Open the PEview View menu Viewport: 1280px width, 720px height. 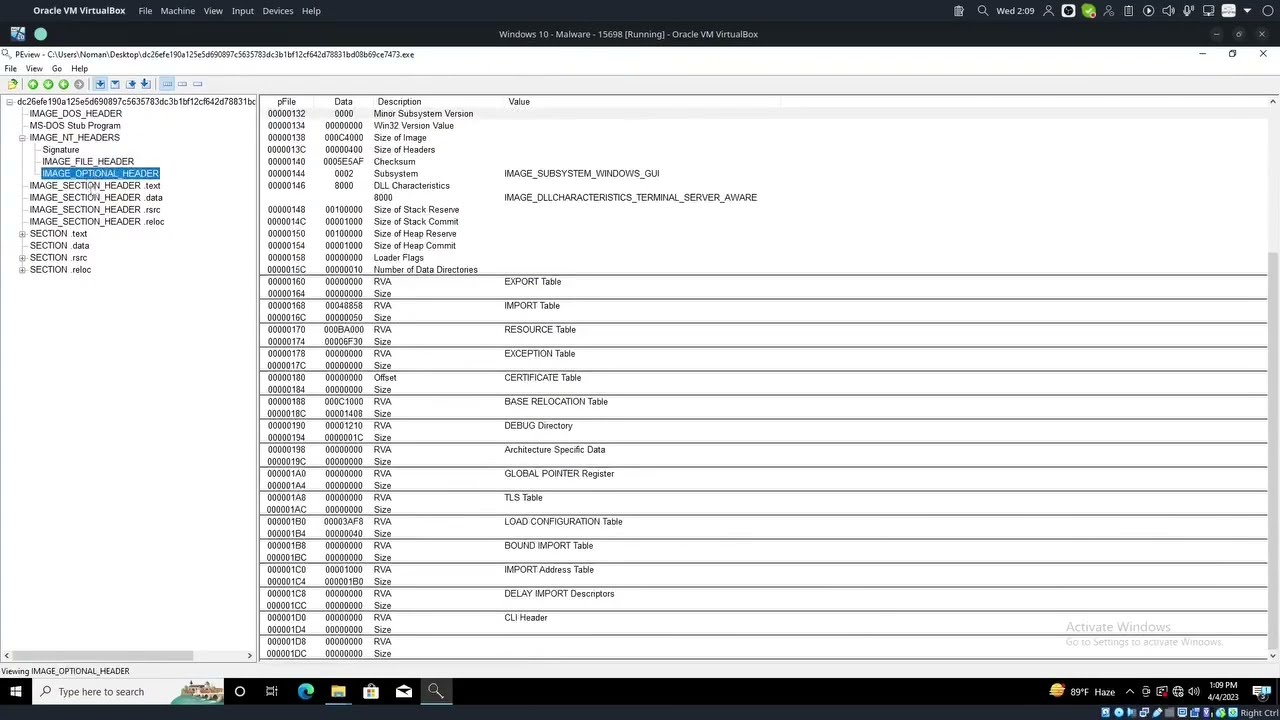coord(33,69)
